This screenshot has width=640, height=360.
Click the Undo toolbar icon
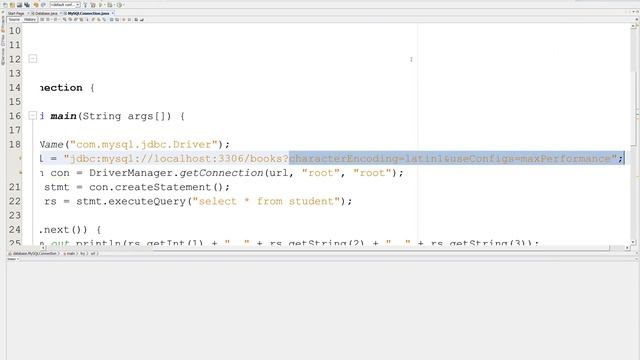pos(36,5)
